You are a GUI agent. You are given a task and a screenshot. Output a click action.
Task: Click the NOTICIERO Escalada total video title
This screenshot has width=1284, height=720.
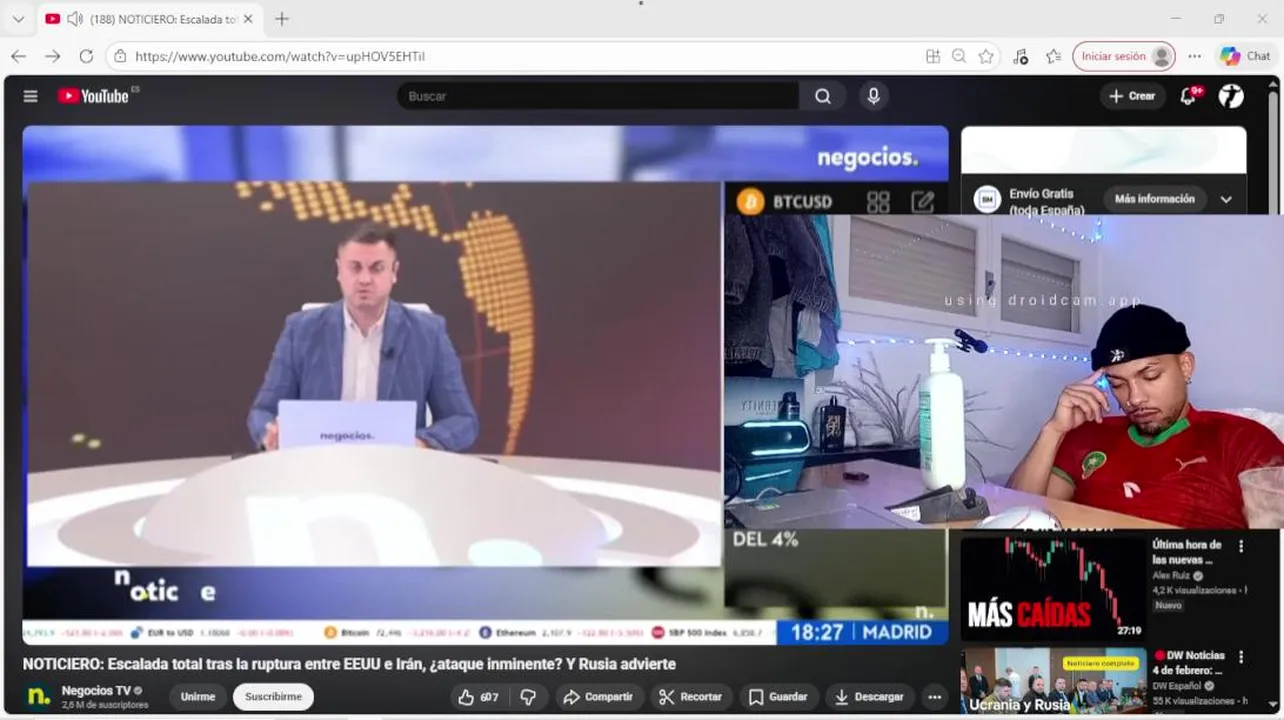point(349,664)
